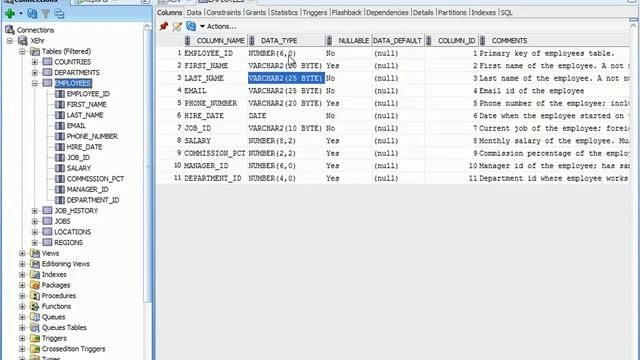Image resolution: width=640 pixels, height=360 pixels.
Task: Expand the COUNTRIES table node
Action: (35, 62)
